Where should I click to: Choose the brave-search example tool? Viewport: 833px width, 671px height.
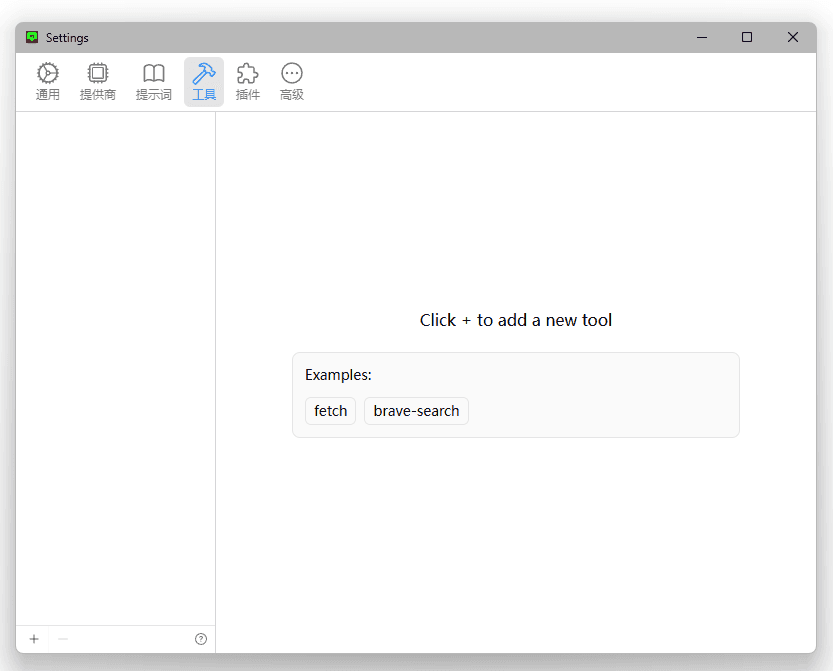(x=416, y=411)
